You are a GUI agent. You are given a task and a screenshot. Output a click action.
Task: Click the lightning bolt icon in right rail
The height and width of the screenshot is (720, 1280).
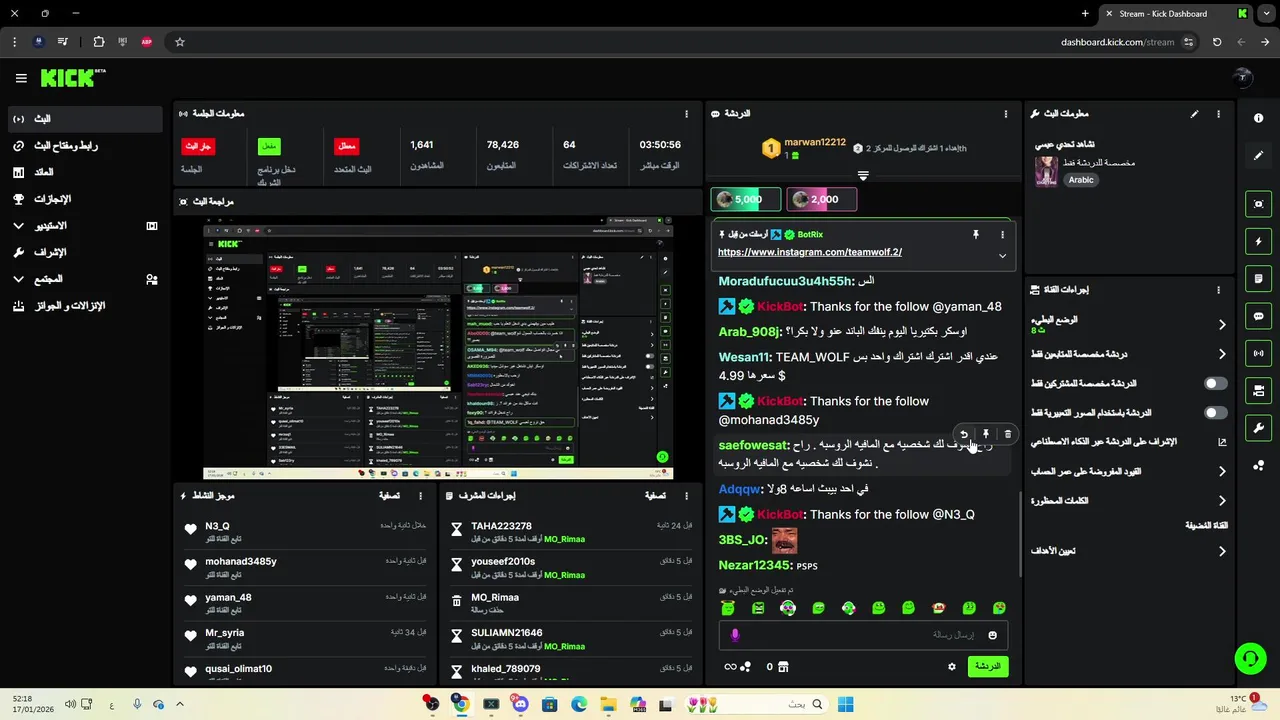pos(1258,241)
